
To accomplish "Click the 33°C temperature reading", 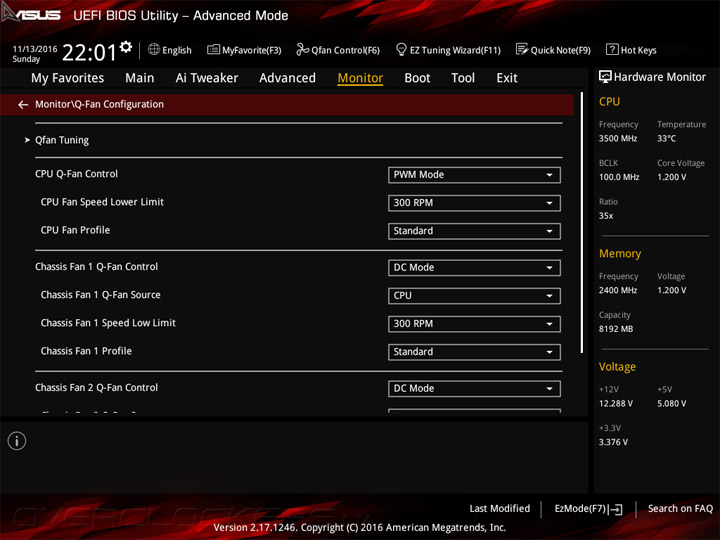I will (666, 138).
